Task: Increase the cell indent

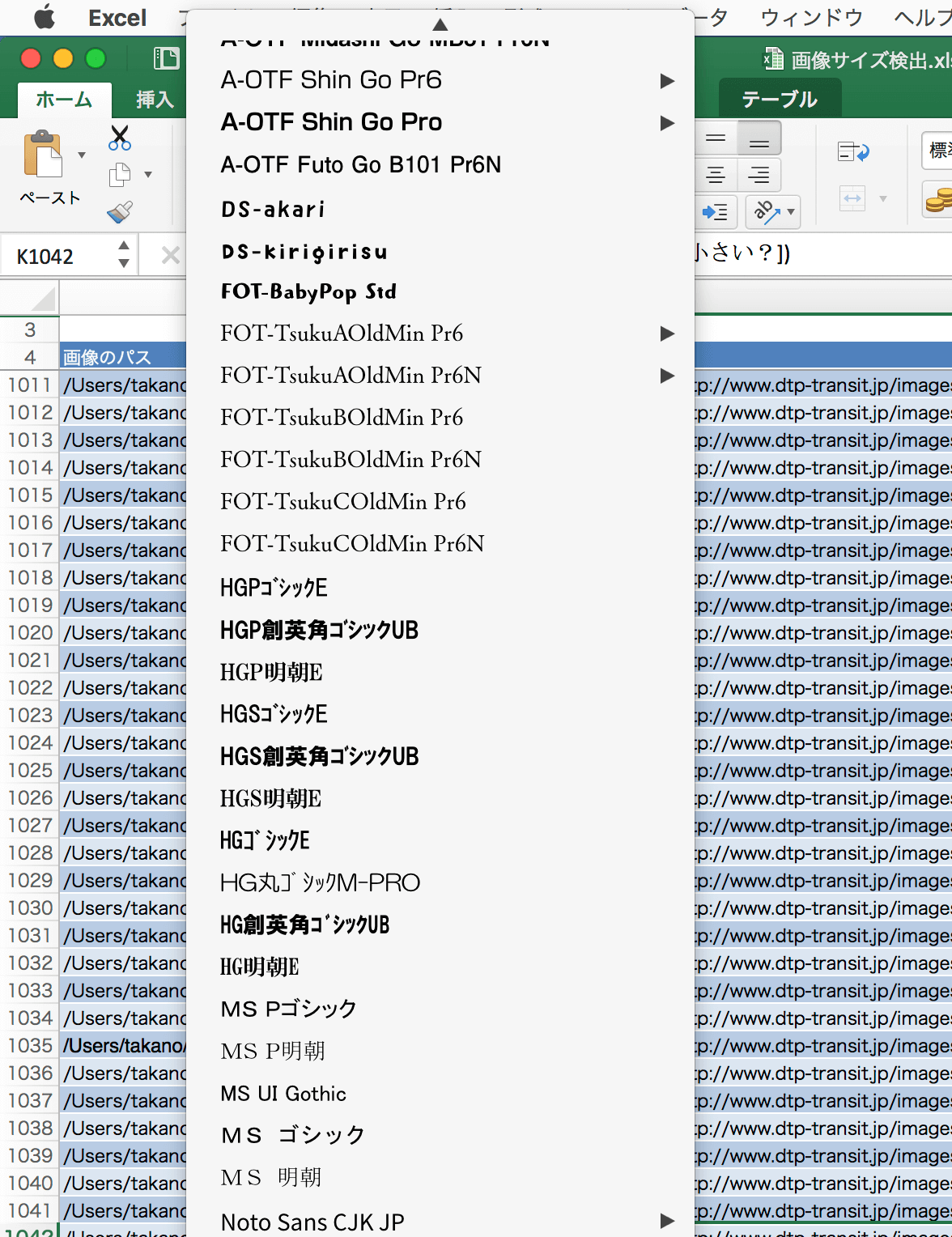Action: coord(716,212)
